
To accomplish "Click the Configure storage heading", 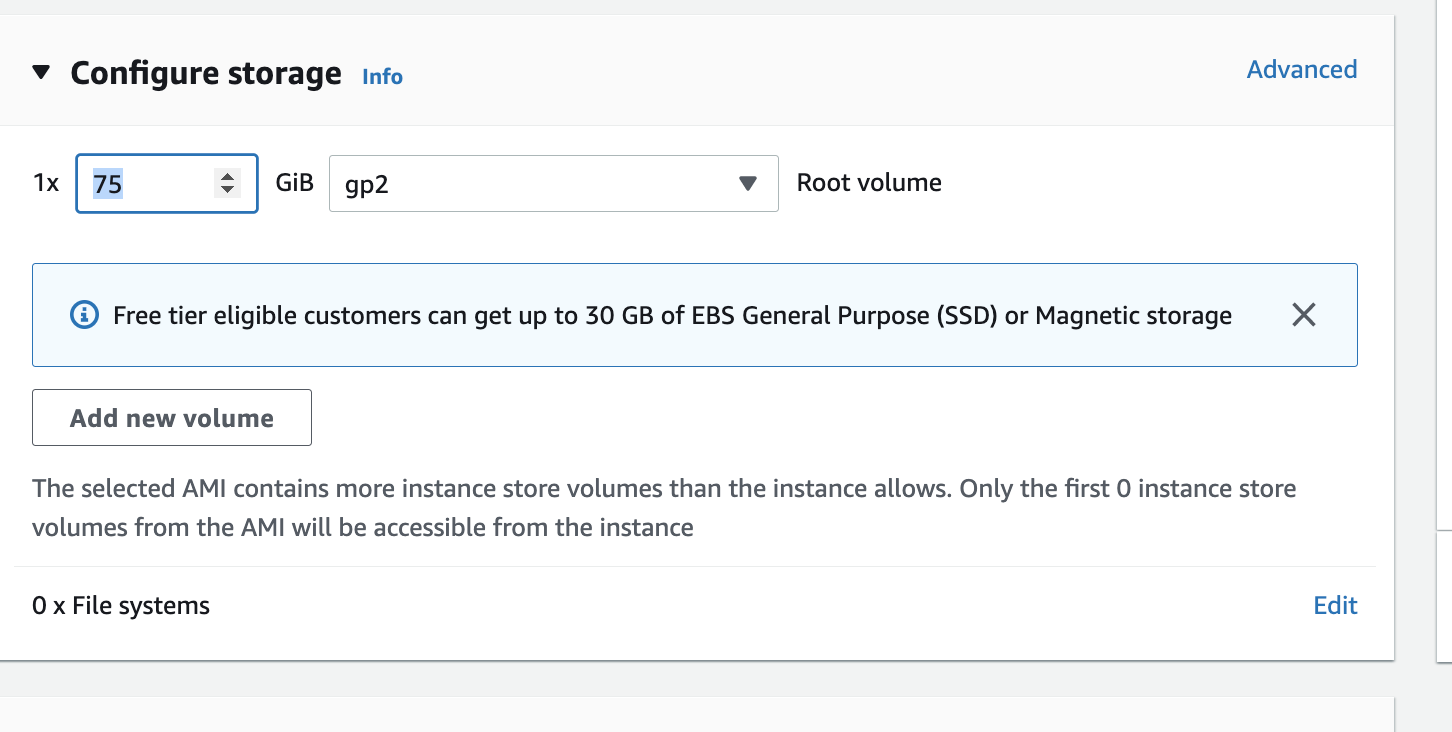I will [x=206, y=73].
